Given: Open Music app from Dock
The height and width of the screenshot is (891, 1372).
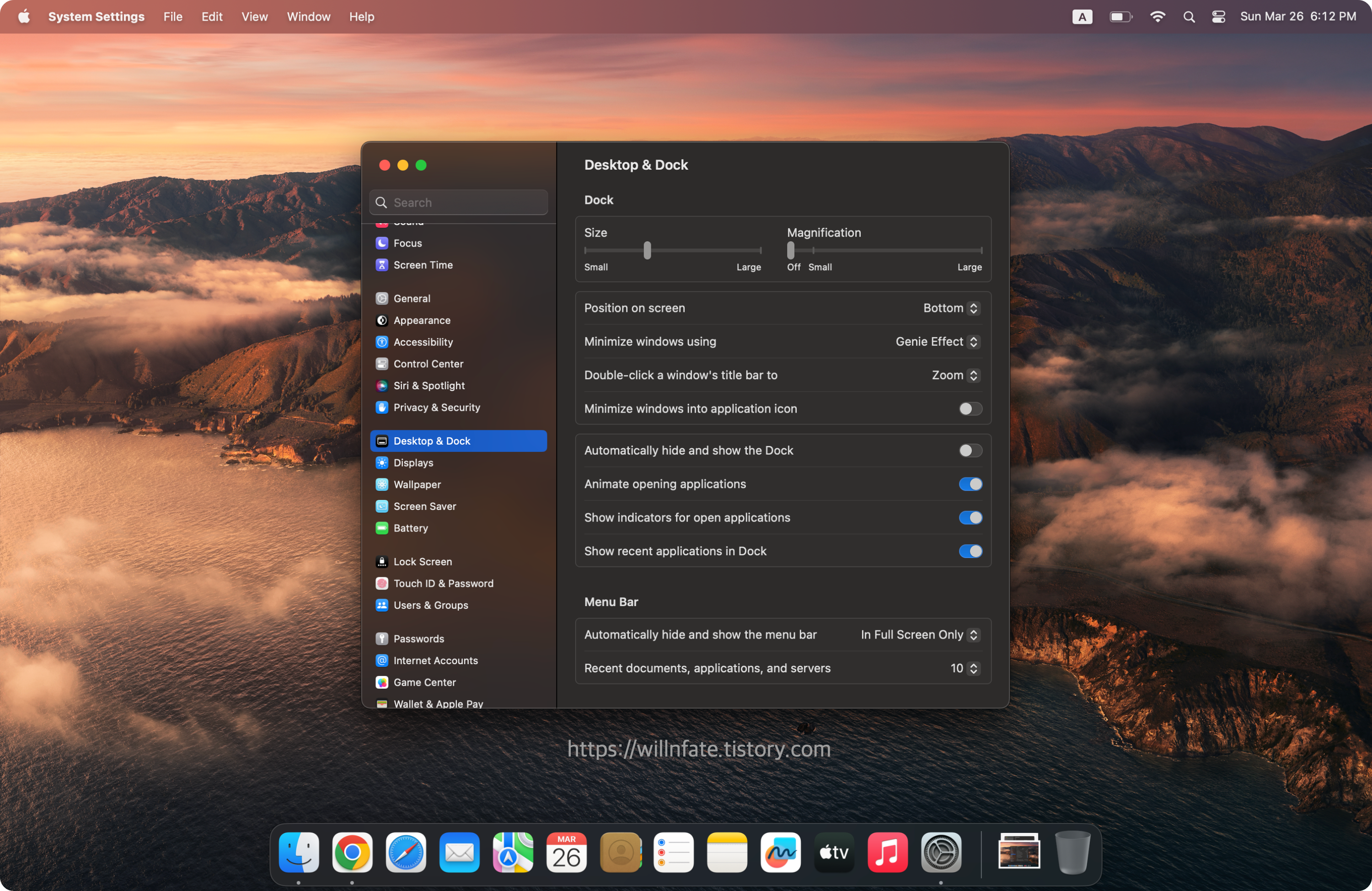Looking at the screenshot, I should 887,853.
